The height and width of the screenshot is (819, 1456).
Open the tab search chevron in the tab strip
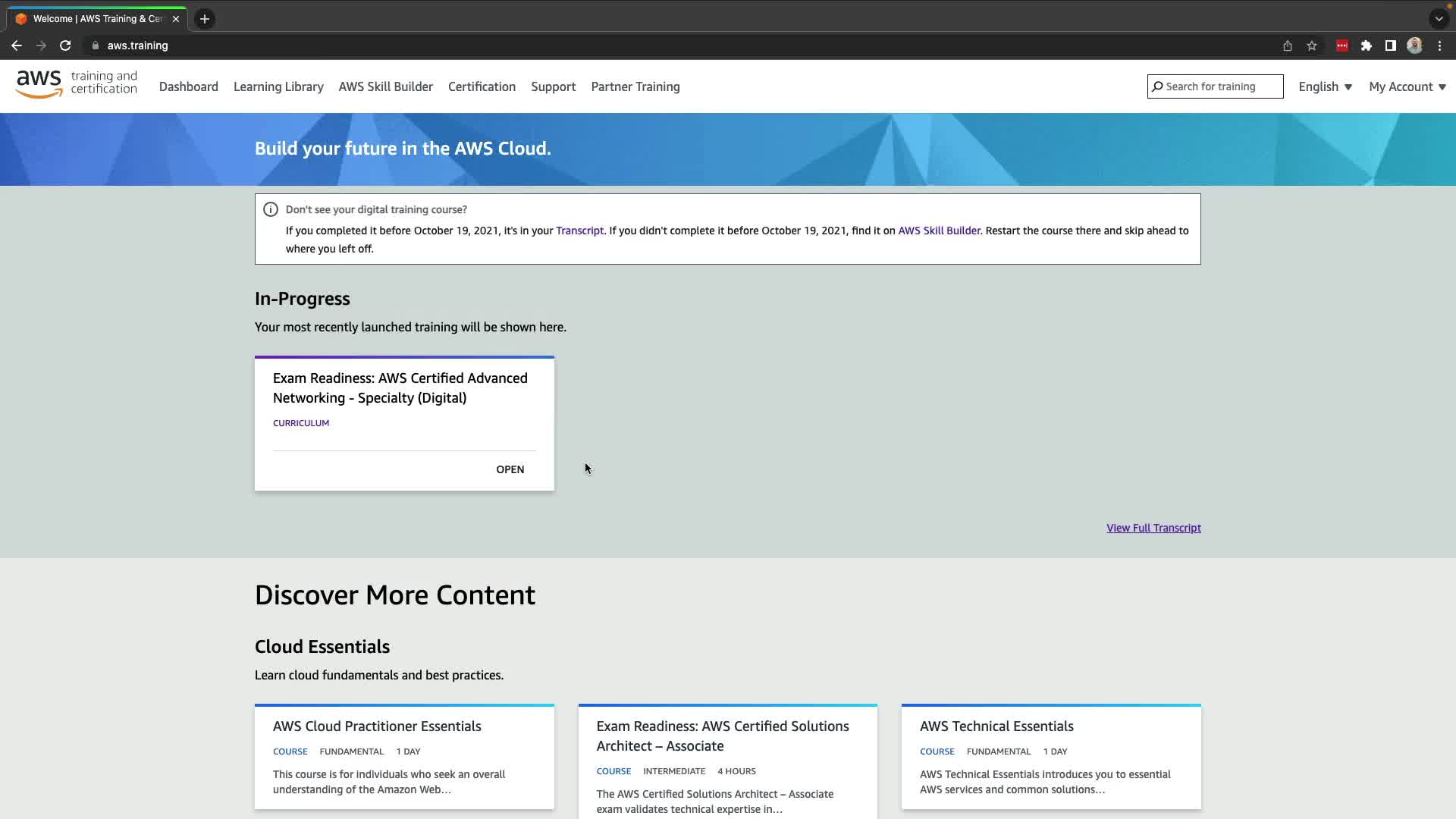pyautogui.click(x=1439, y=19)
